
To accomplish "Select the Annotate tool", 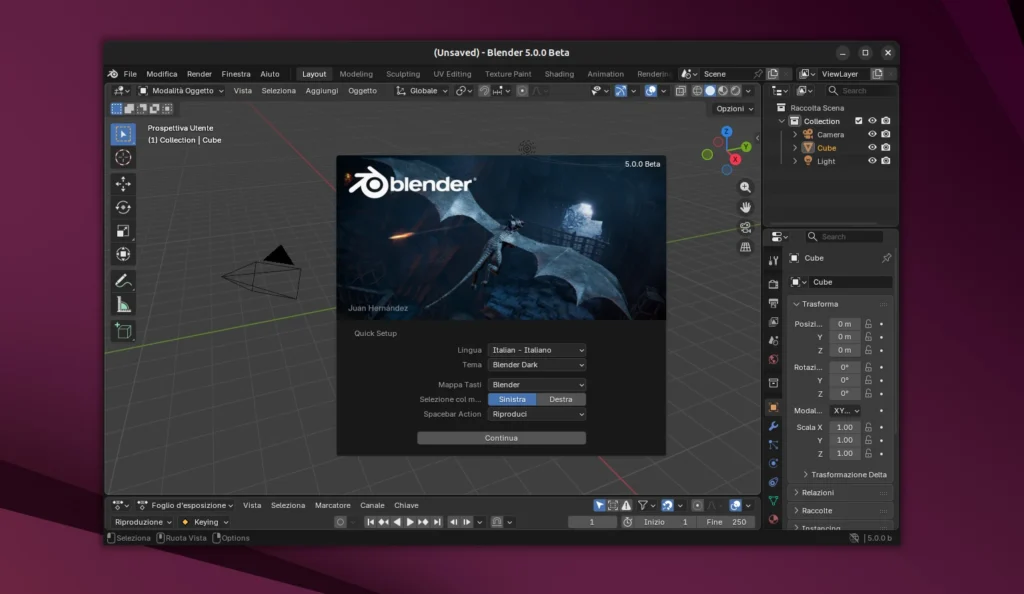I will [x=123, y=282].
